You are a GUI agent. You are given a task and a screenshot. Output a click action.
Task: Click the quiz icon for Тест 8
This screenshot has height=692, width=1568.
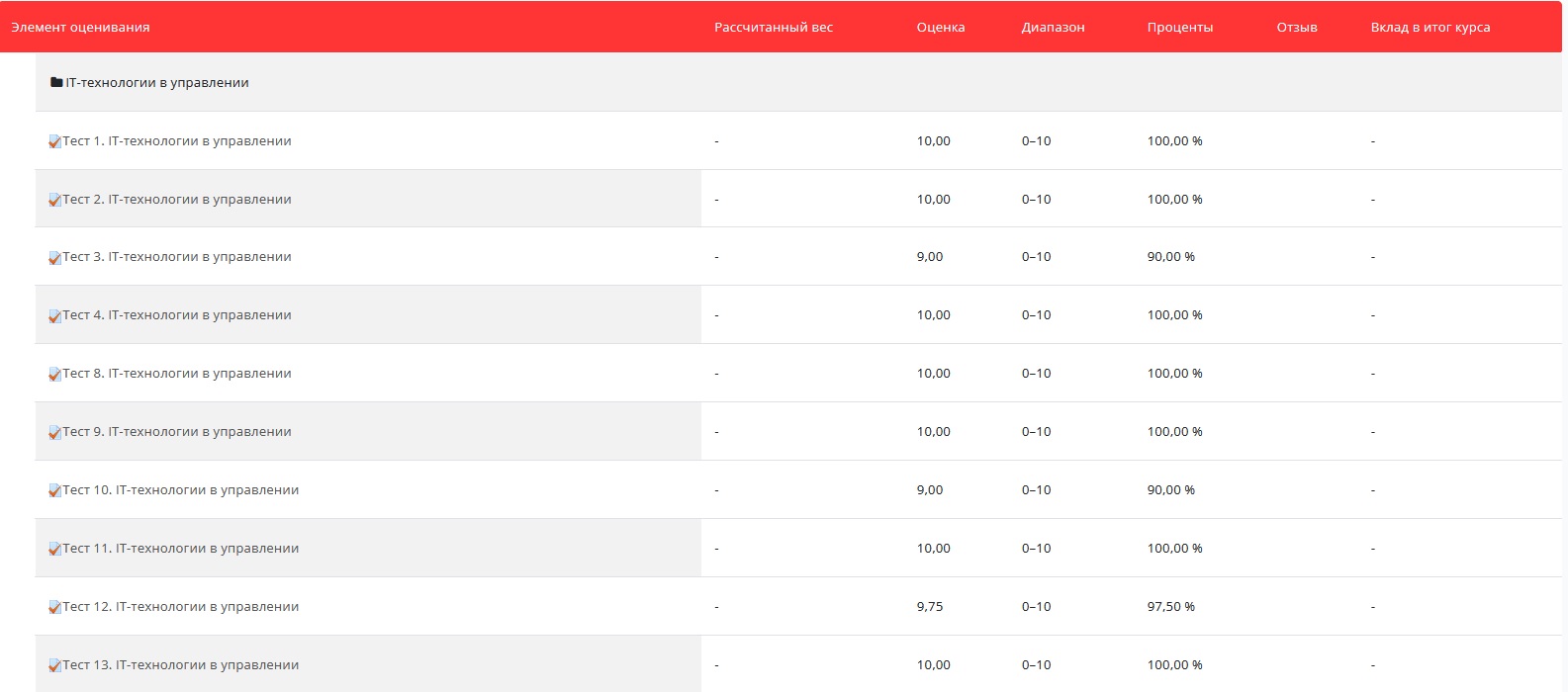tap(55, 375)
